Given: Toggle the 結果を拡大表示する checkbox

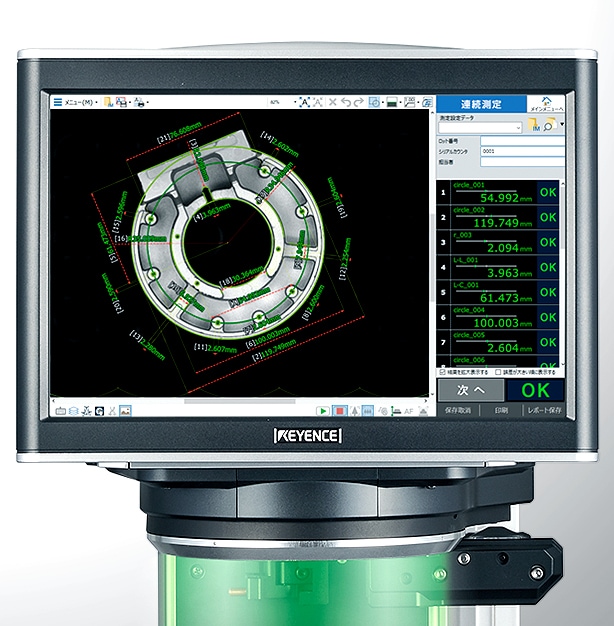Looking at the screenshot, I should pyautogui.click(x=442, y=372).
